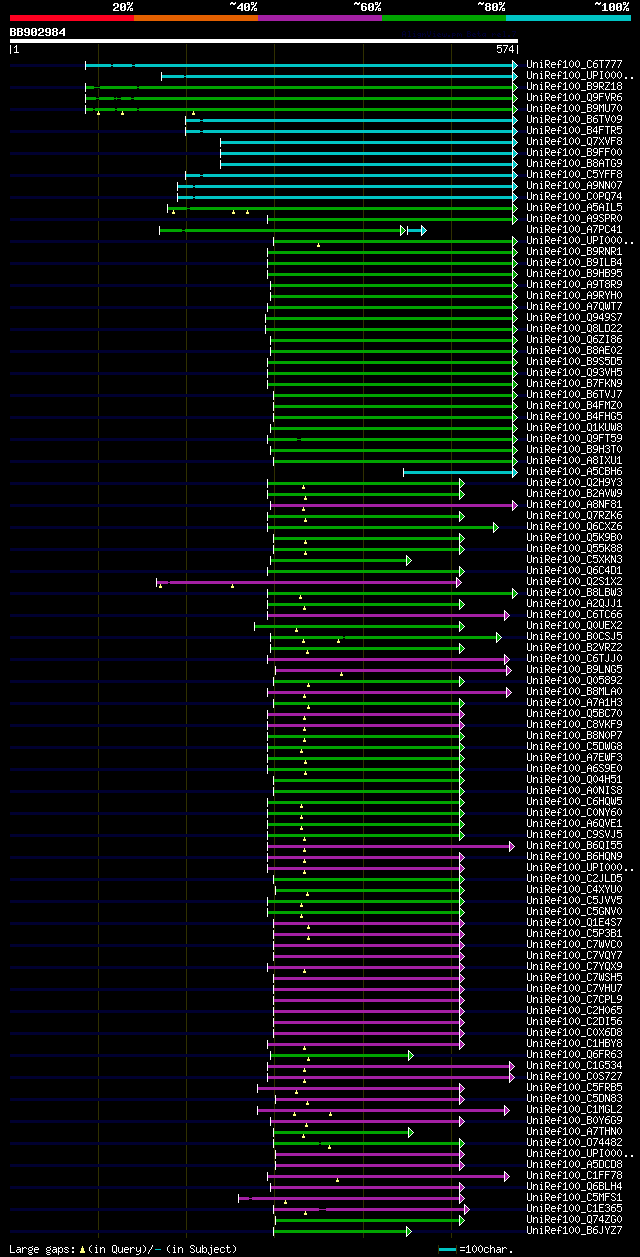The image size is (640, 1257).
Task: Click label UniRef100_C1MGL2
Action: point(574,1109)
